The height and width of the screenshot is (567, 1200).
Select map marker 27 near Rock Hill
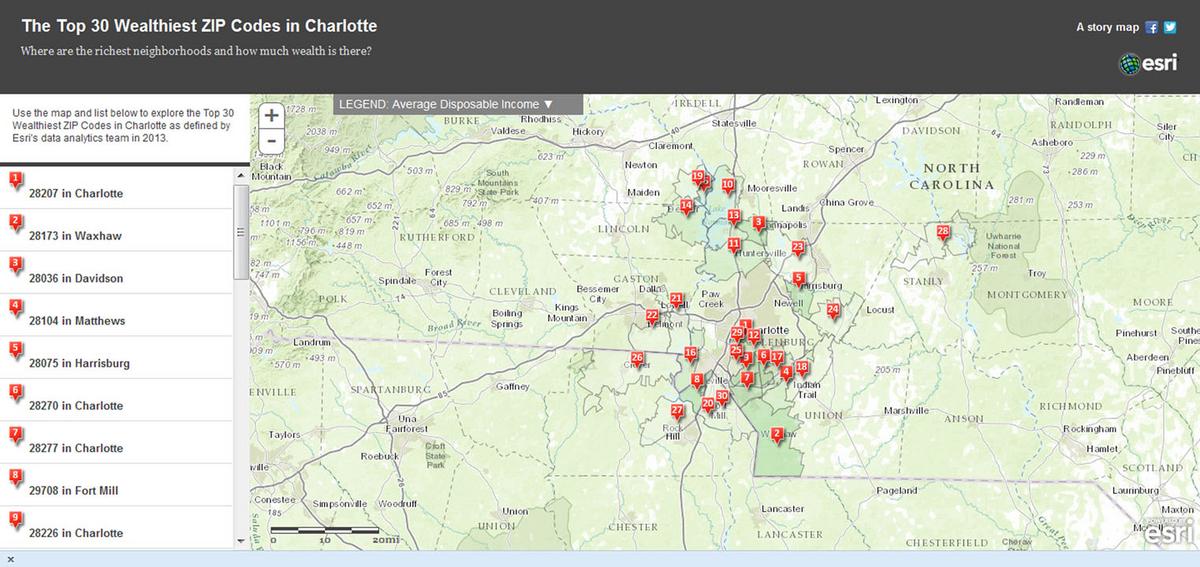pyautogui.click(x=677, y=412)
